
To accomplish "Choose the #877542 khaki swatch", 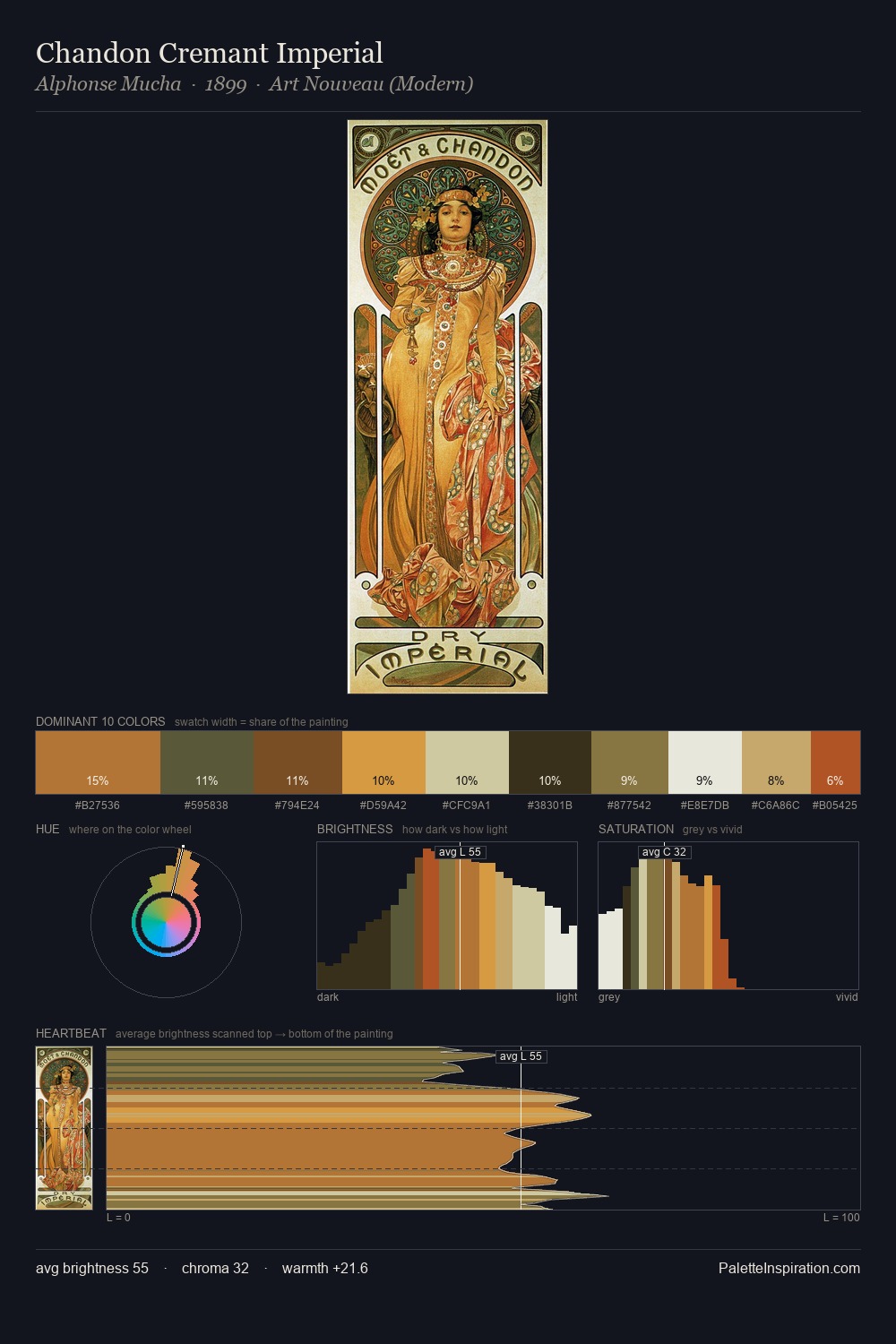I will [x=630, y=762].
